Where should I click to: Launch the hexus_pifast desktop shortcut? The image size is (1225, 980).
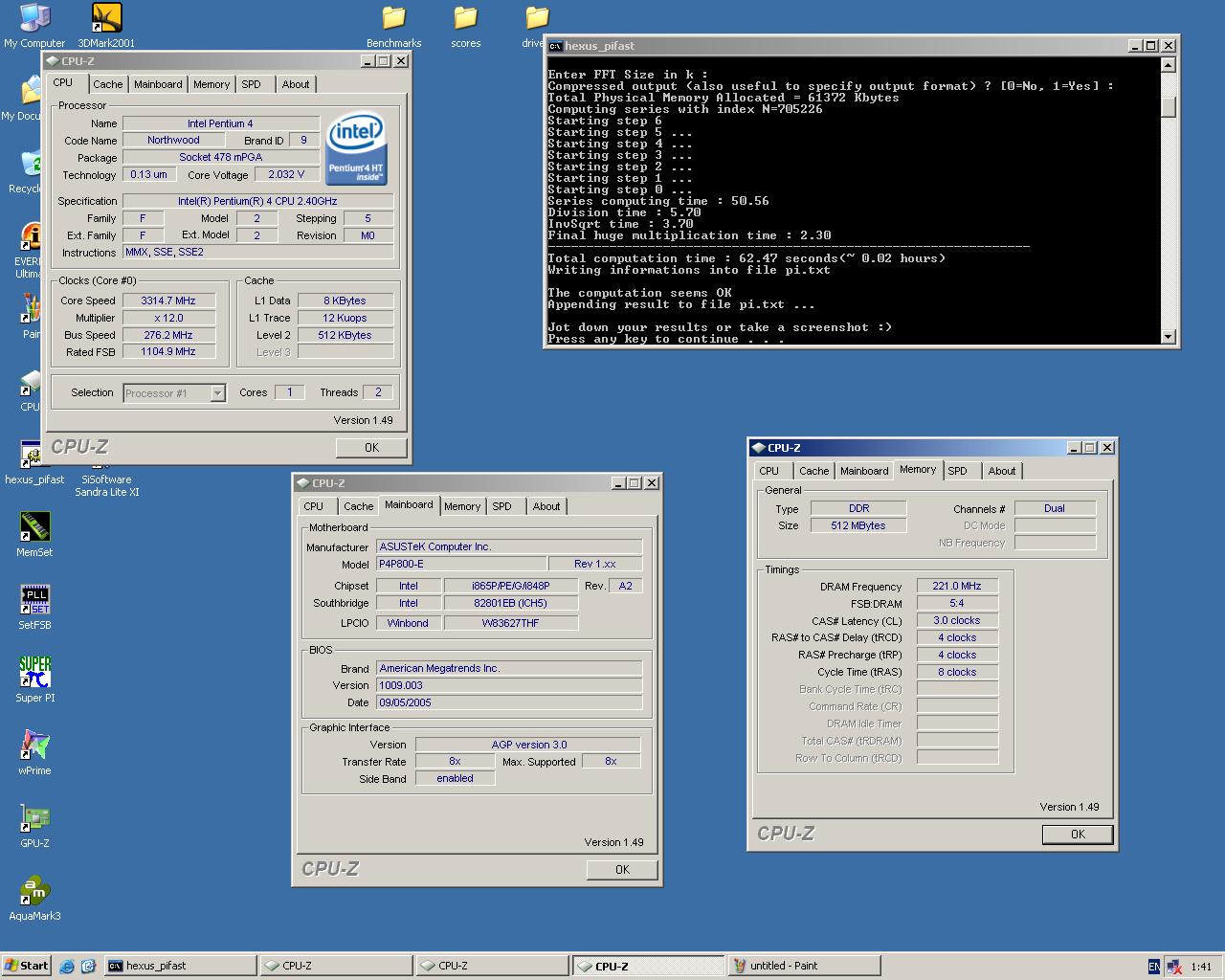pyautogui.click(x=34, y=462)
